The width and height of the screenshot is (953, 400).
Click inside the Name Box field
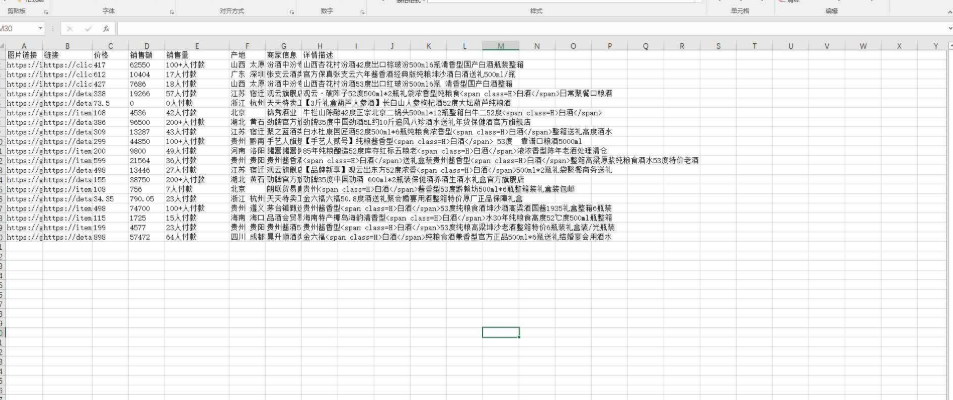click(x=17, y=29)
